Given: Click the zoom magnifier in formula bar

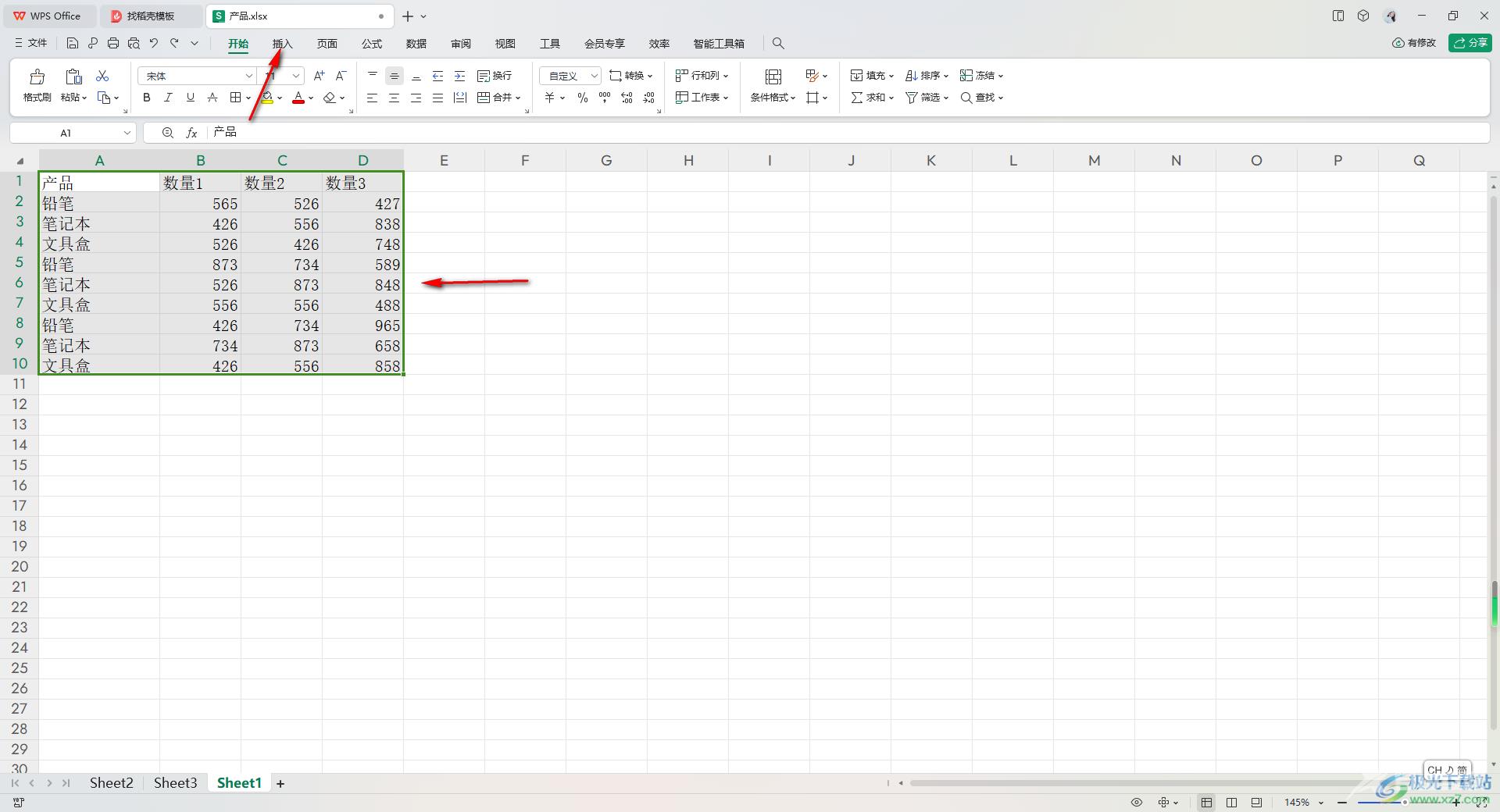Looking at the screenshot, I should 168,133.
